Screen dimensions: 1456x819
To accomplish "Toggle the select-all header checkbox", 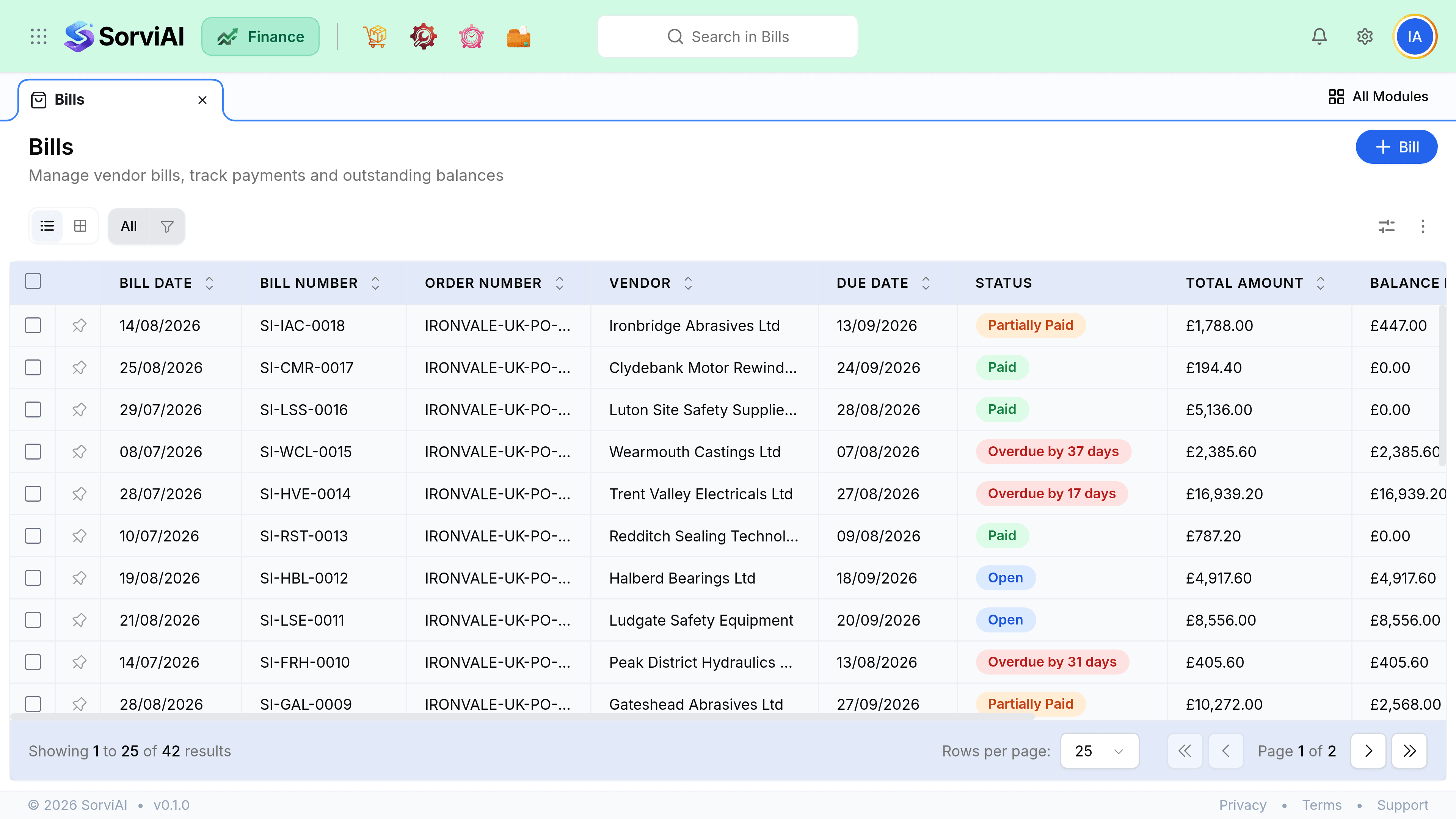I will point(33,281).
